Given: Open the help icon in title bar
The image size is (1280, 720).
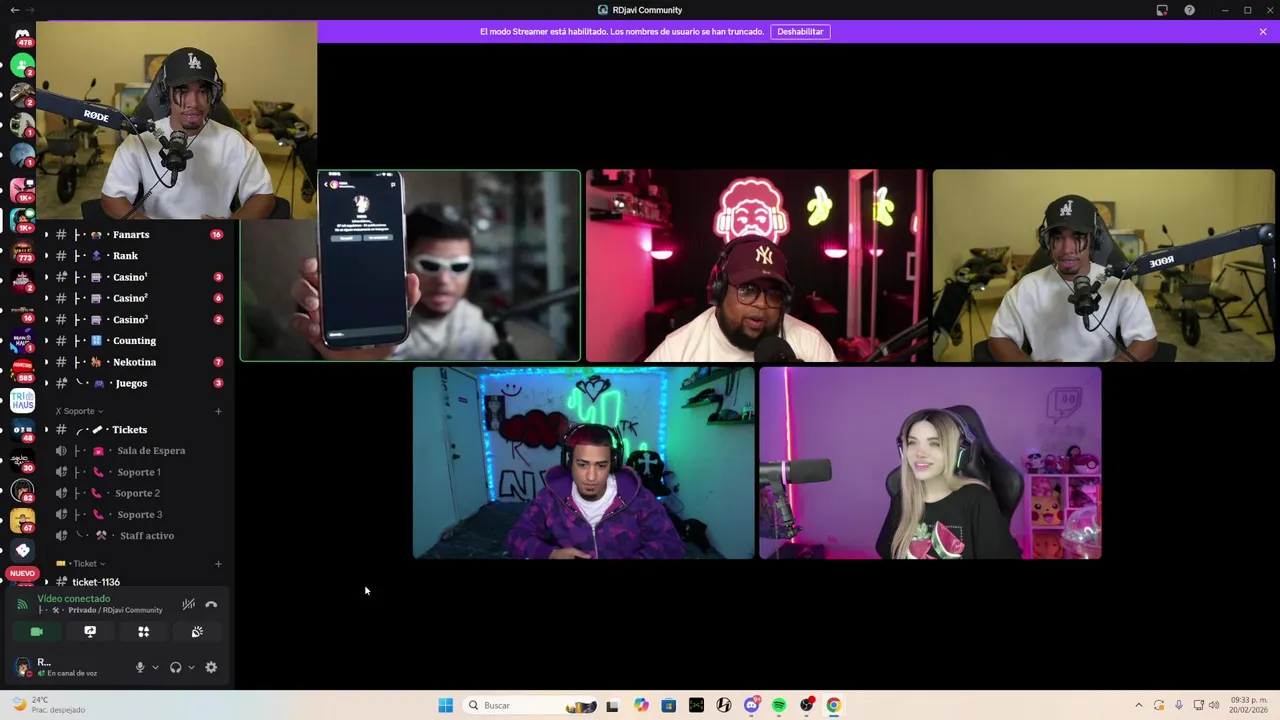Looking at the screenshot, I should coord(1189,10).
